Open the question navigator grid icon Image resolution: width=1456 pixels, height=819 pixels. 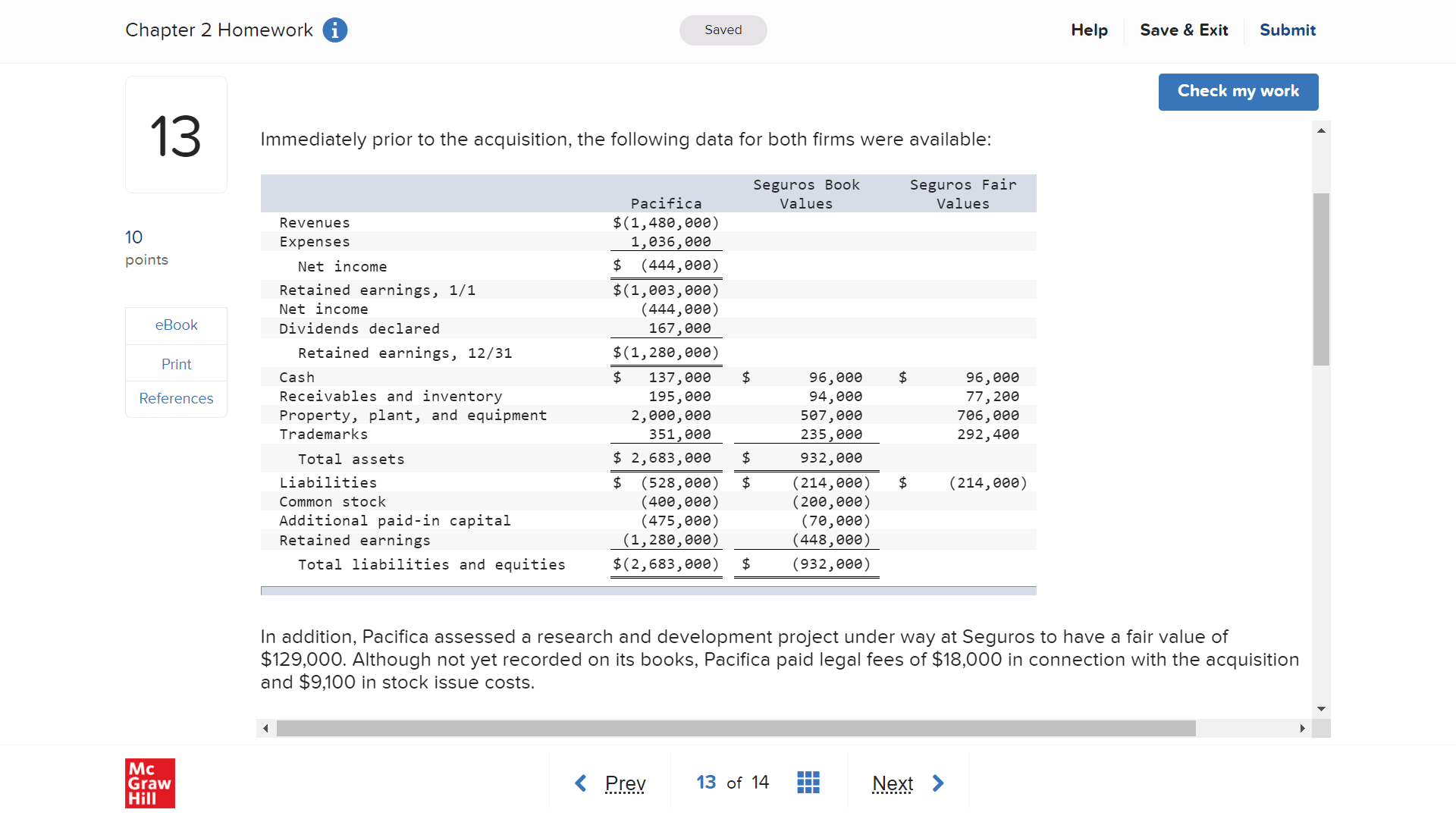tap(808, 782)
